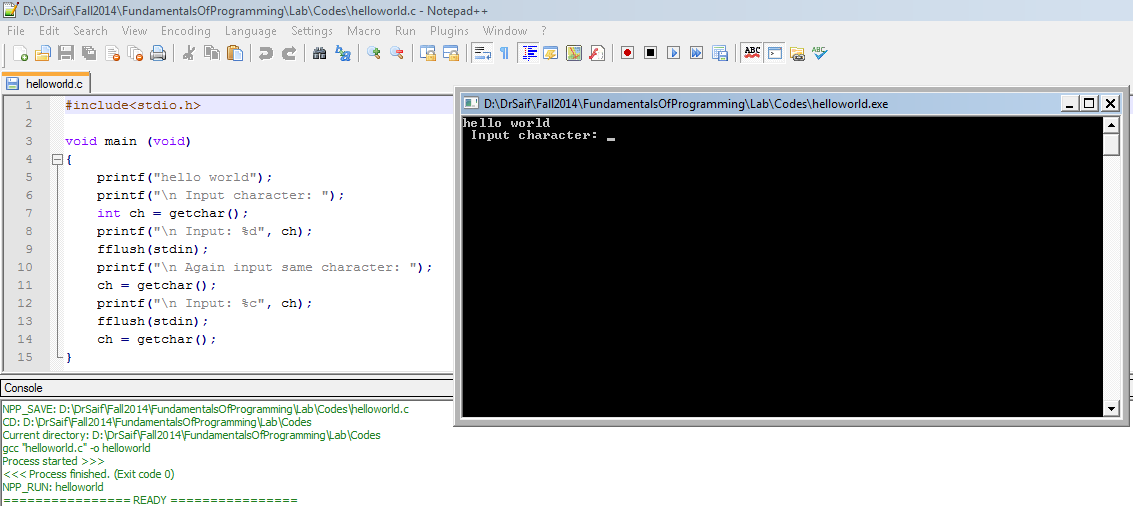Click line number 7 in margin
Screen dimensions: 1133x506
tap(28, 213)
